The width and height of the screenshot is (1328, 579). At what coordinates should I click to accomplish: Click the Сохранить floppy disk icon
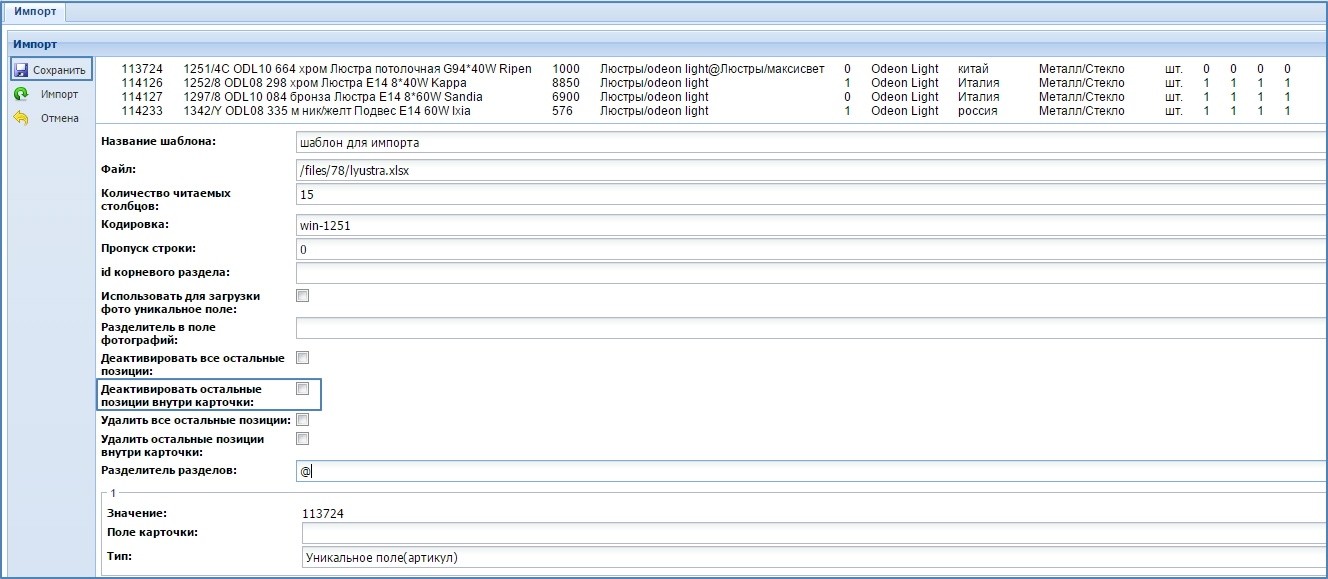tap(21, 70)
